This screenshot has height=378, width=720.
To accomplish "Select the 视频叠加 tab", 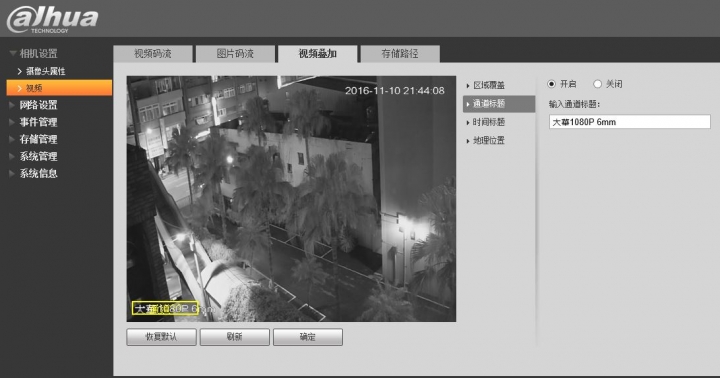I will 317,54.
